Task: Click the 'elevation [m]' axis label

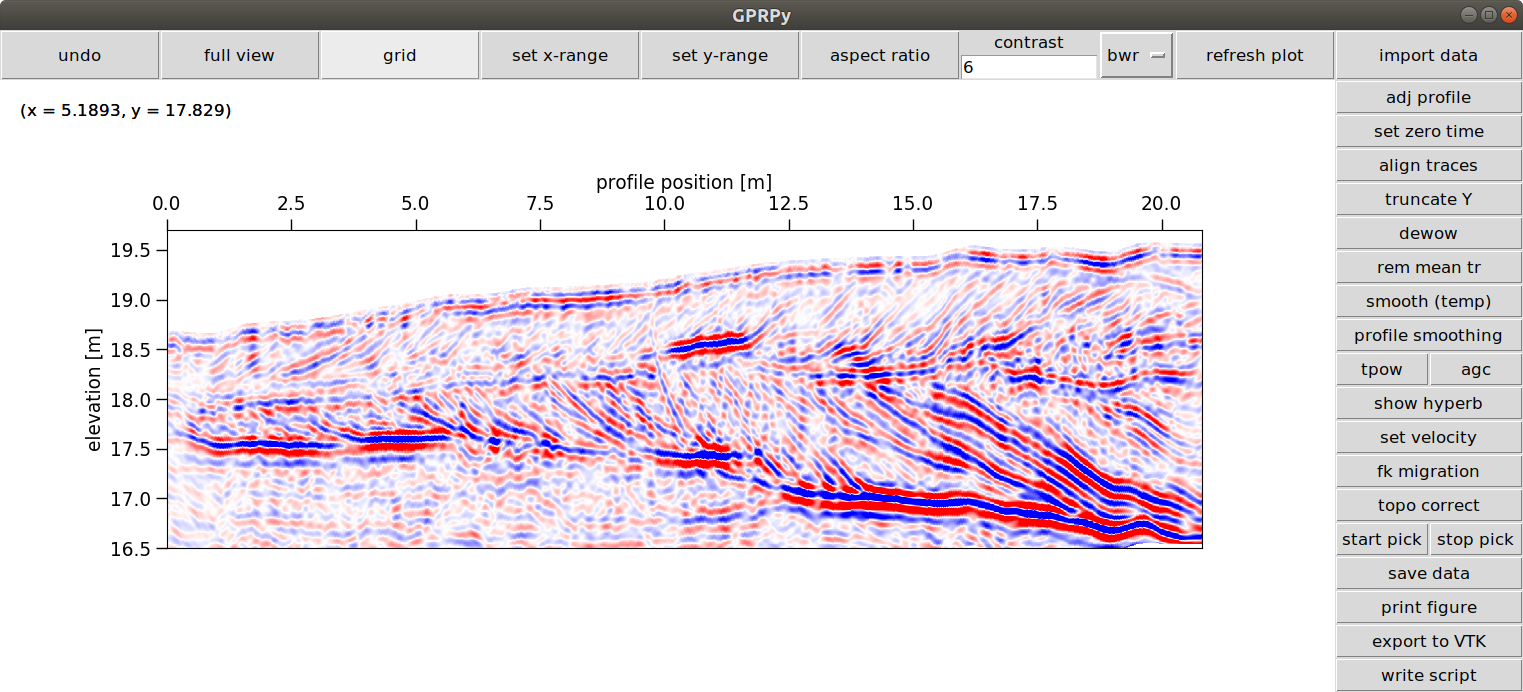Action: click(x=94, y=389)
